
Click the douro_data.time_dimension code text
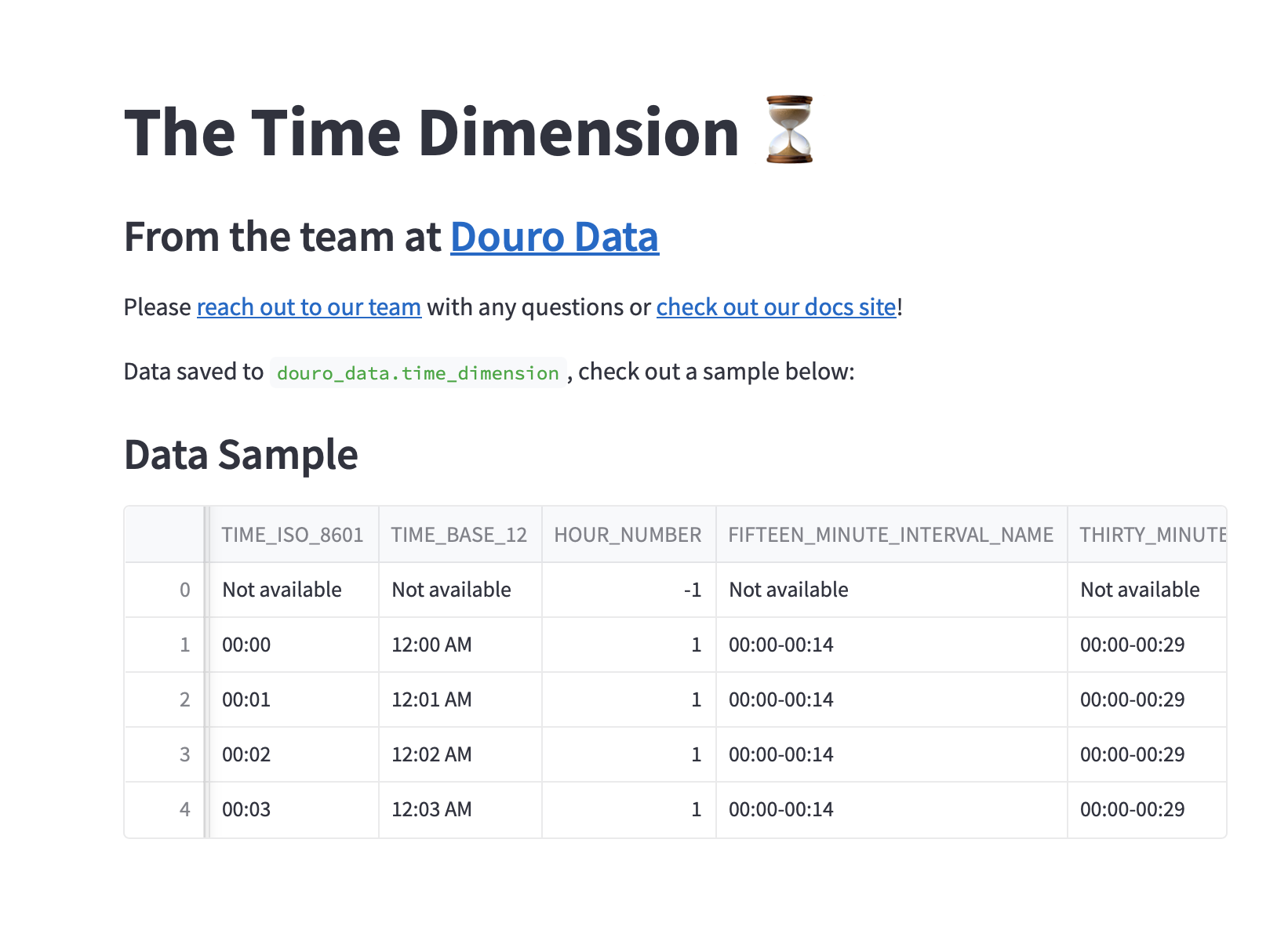[417, 372]
